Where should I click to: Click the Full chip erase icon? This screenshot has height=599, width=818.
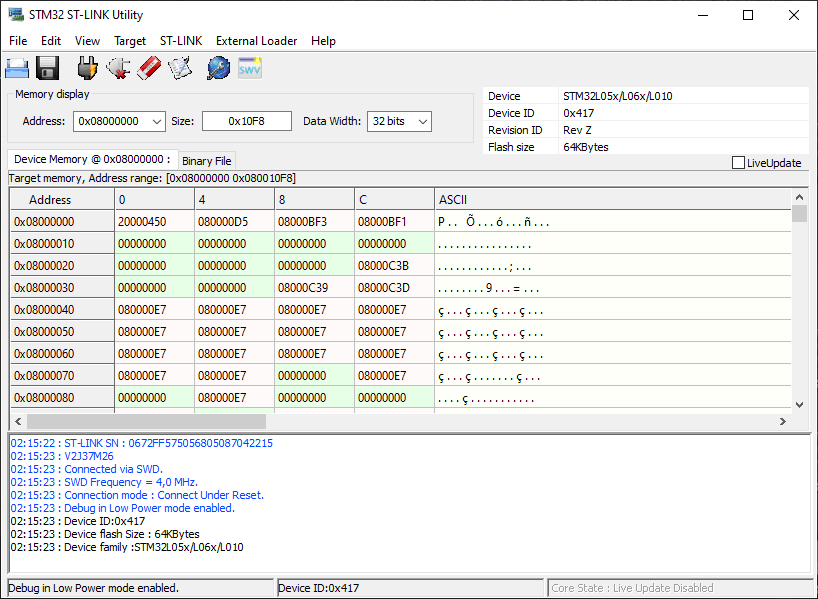(x=149, y=68)
